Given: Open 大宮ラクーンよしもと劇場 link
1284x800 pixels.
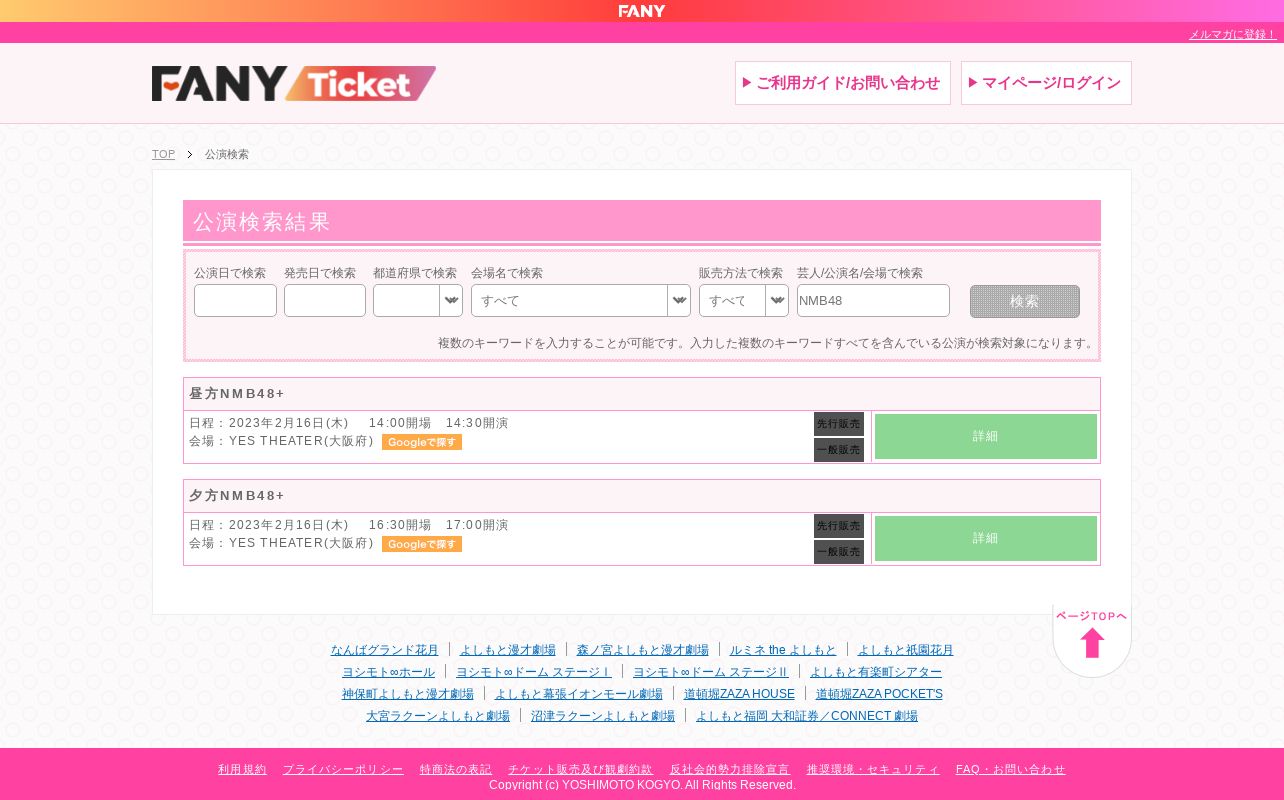Looking at the screenshot, I should point(438,716).
